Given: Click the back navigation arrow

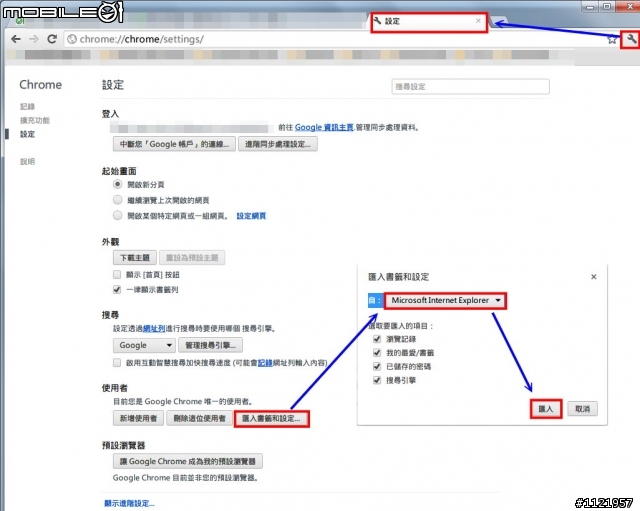Looking at the screenshot, I should [x=16, y=39].
